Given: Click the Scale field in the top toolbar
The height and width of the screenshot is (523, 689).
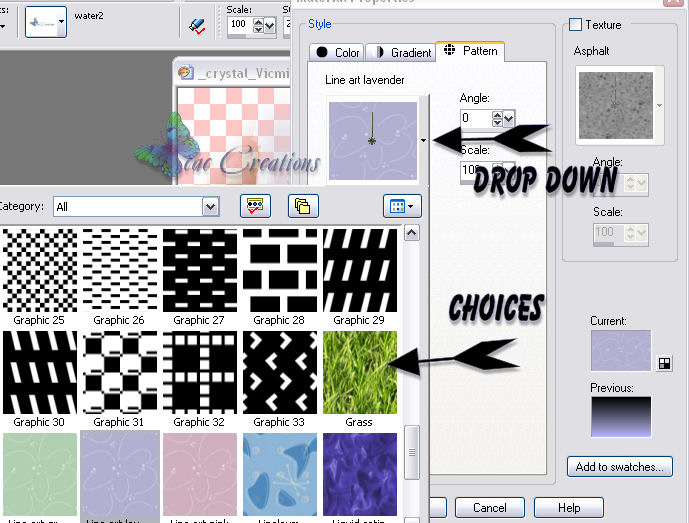Looking at the screenshot, I should pos(240,25).
